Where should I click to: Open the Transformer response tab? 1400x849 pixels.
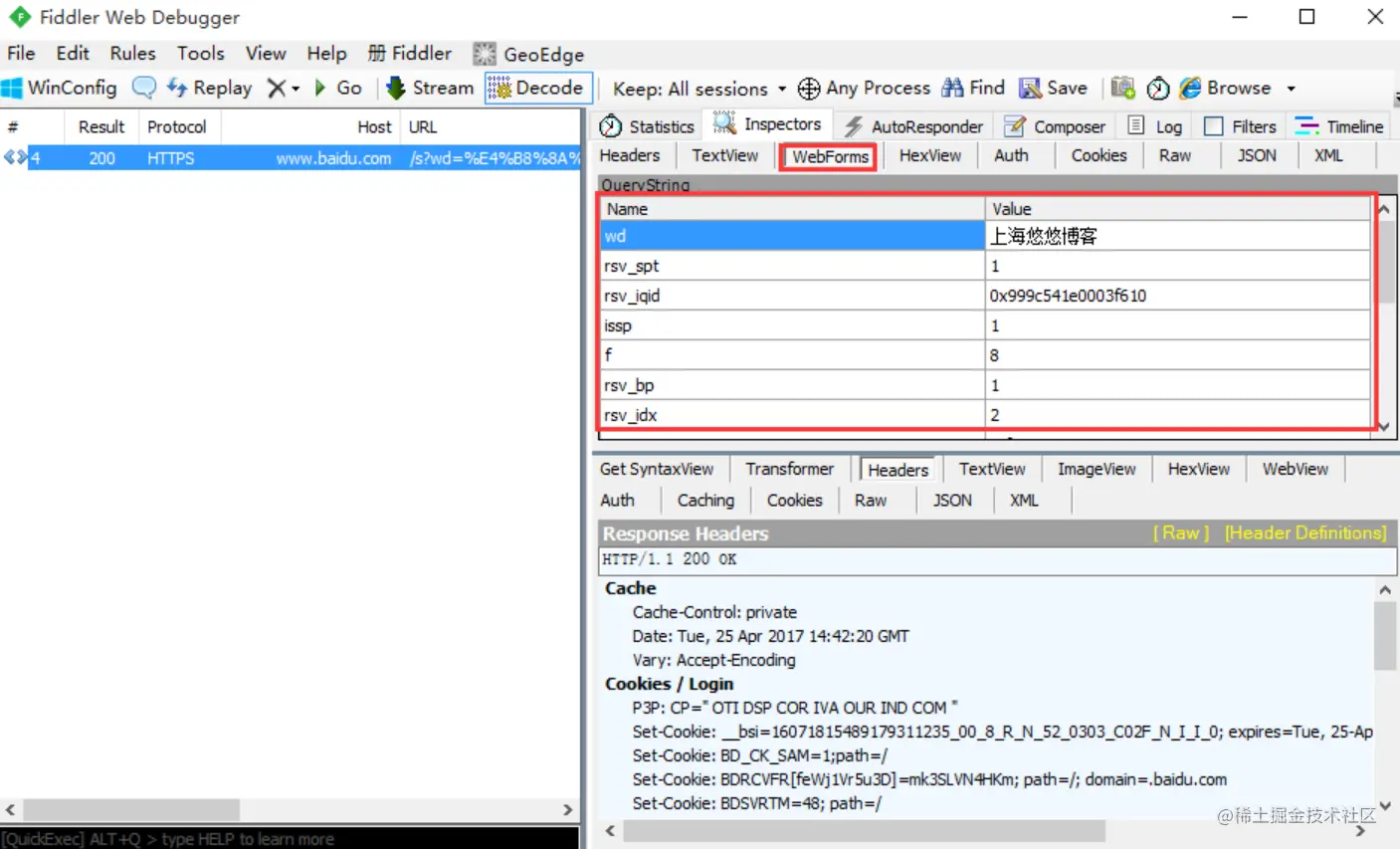click(790, 469)
